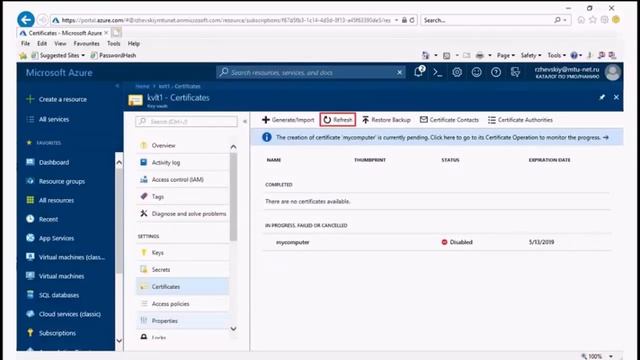Viewport: 640px width, 360px height.
Task: Click the 5/13/2019 expiration date
Action: (x=541, y=242)
